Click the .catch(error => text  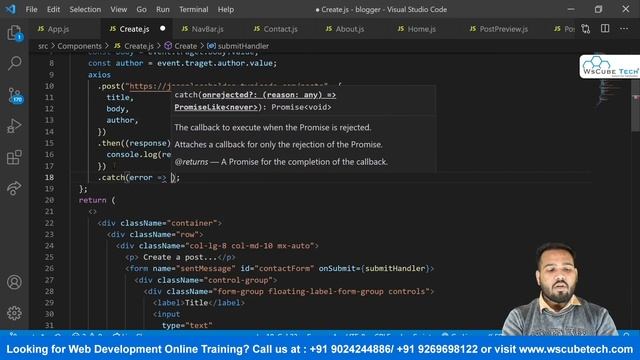[x=132, y=178]
